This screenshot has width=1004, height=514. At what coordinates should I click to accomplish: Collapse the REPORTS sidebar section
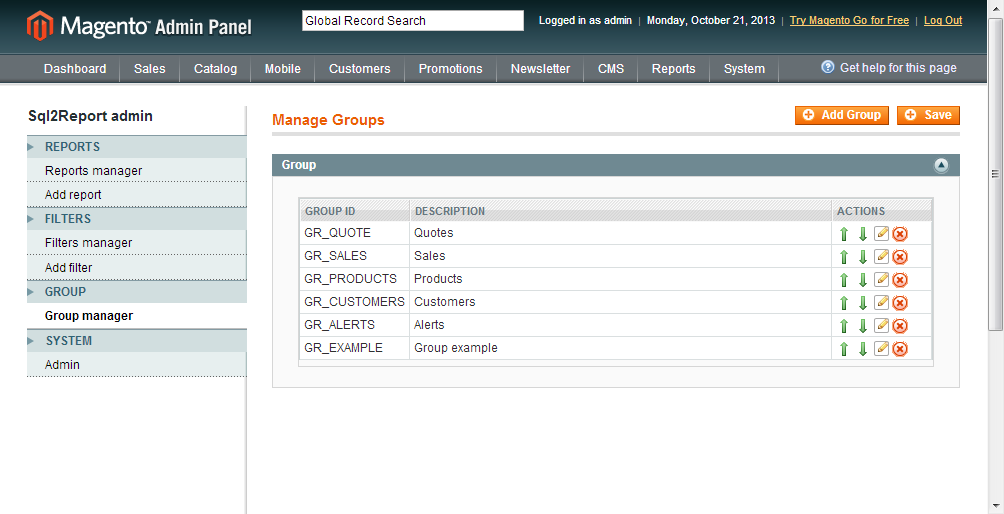[31, 147]
